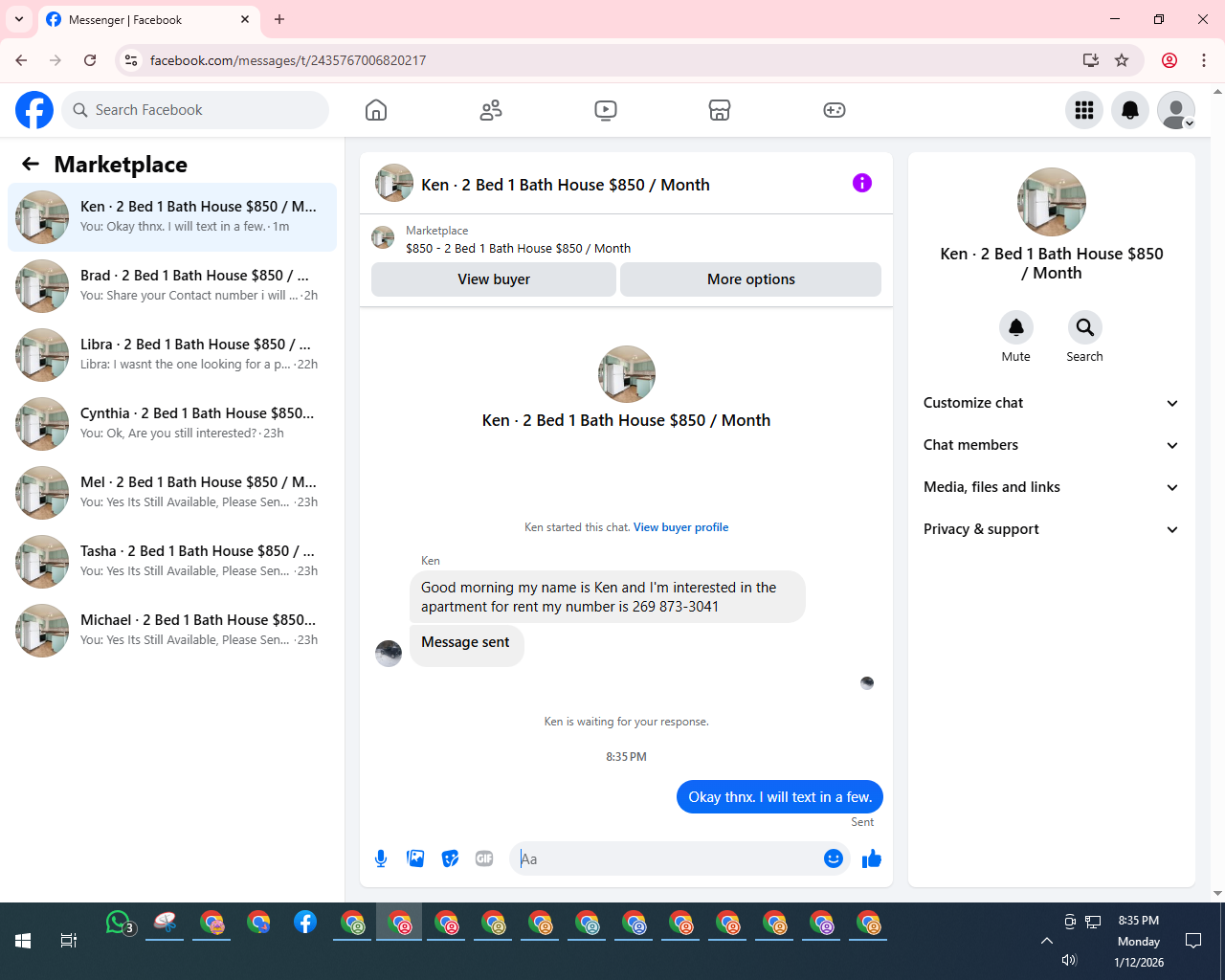Open Cynthia's conversation
Viewport: 1225px width, 980px height.
[172, 424]
